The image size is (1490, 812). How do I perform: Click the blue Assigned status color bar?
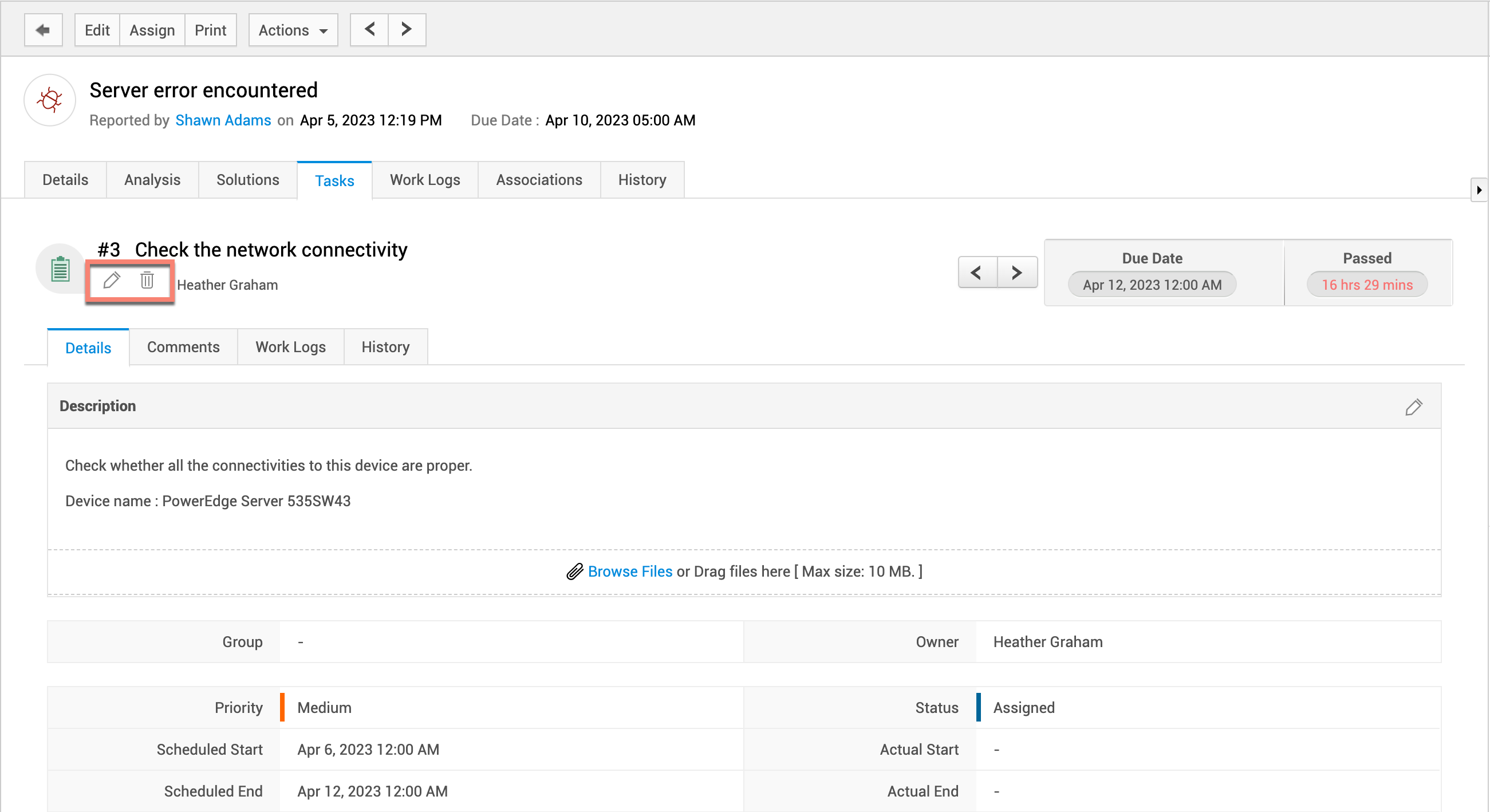coord(978,707)
